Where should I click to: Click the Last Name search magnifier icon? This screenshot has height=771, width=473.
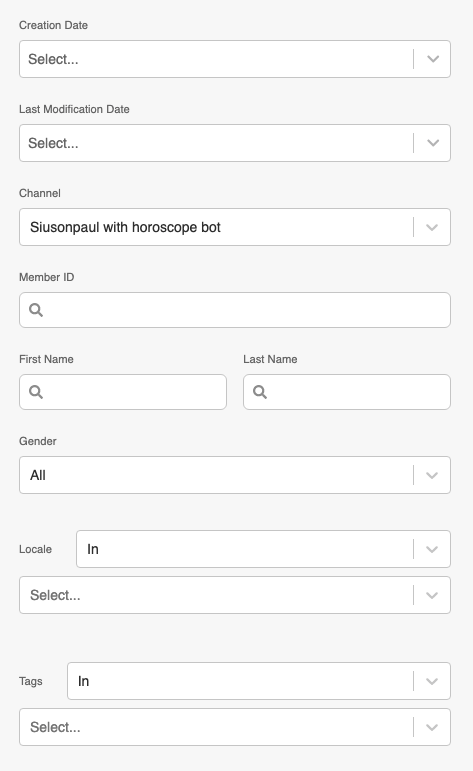(x=260, y=392)
